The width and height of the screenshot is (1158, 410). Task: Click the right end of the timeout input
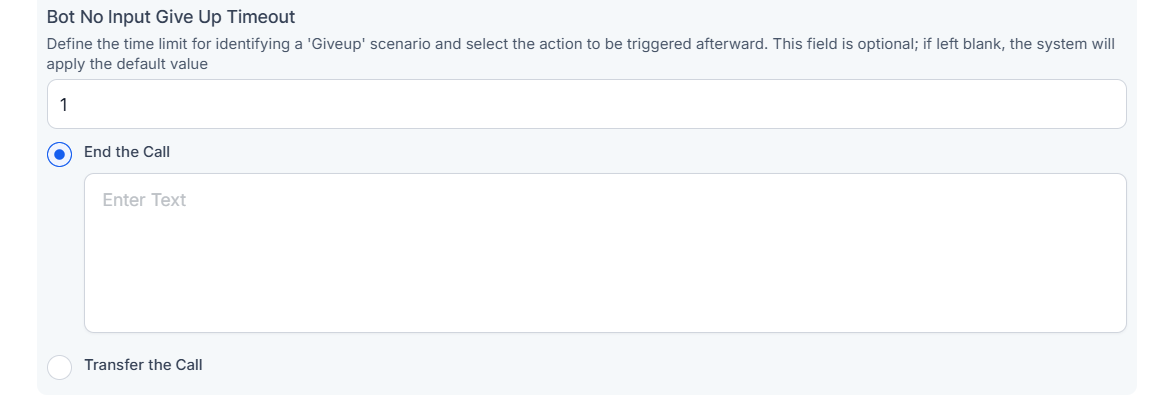1100,104
